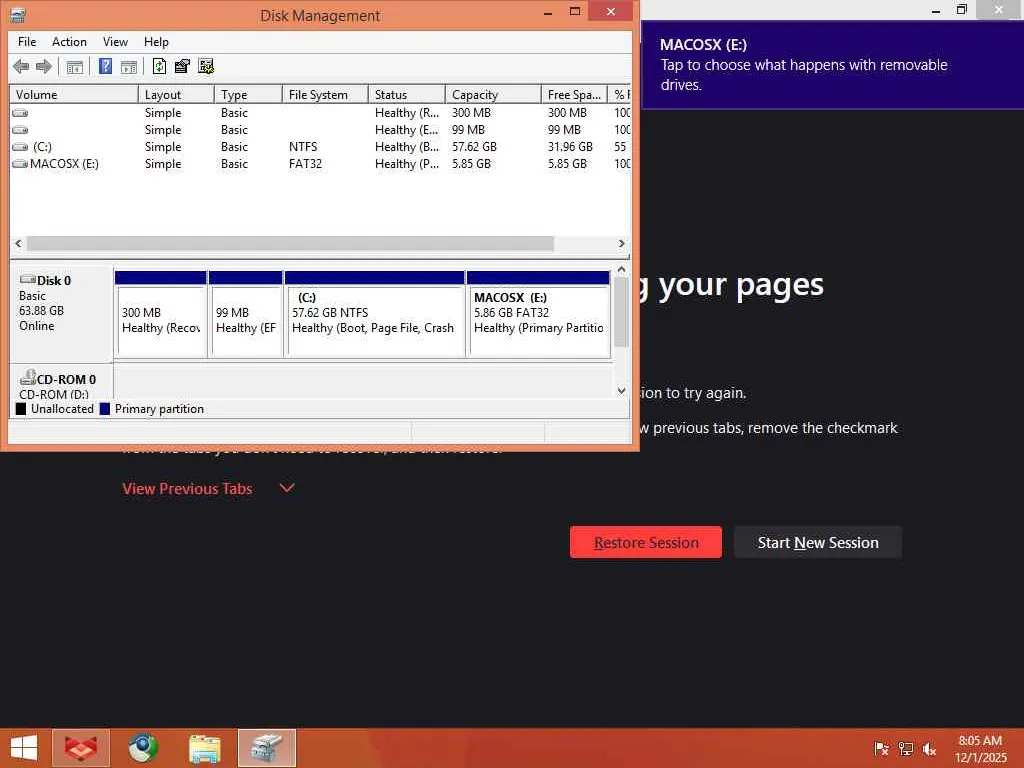Minimize the Disk Management window
The image size is (1024, 768).
[x=548, y=11]
